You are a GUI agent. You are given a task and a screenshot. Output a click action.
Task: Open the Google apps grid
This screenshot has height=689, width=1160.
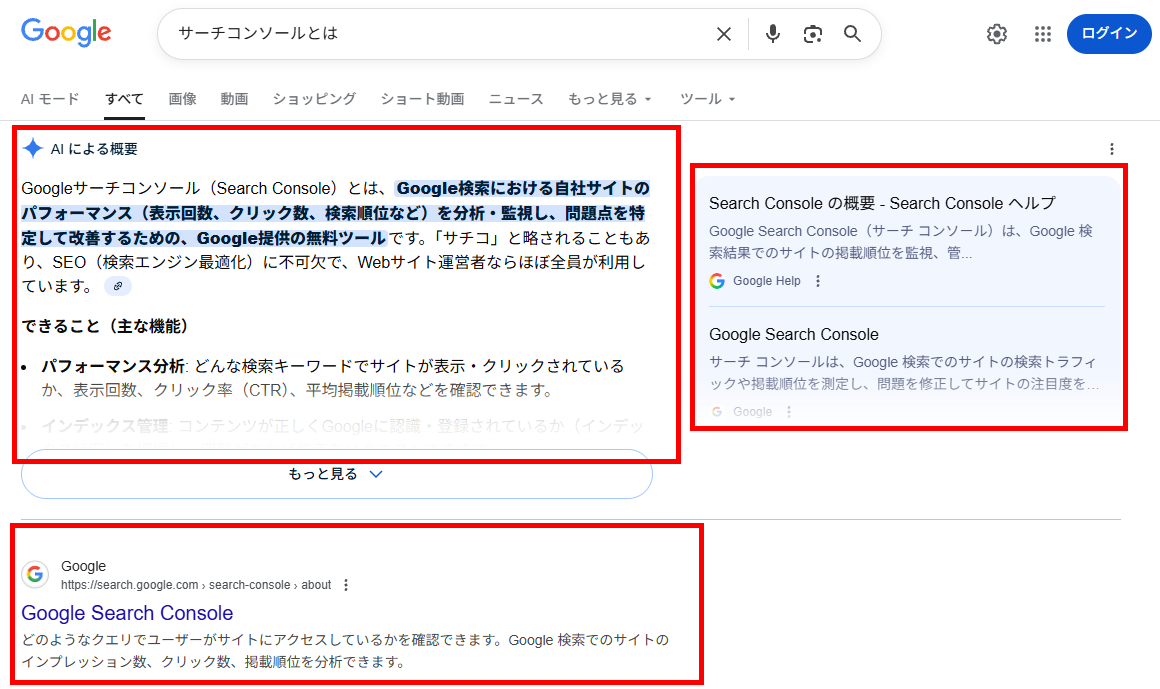[1043, 33]
